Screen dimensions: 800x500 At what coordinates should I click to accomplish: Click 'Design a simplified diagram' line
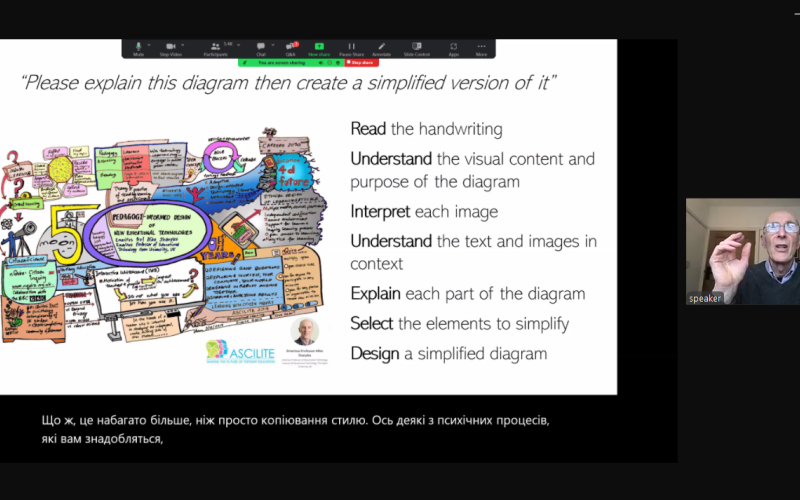coord(449,354)
